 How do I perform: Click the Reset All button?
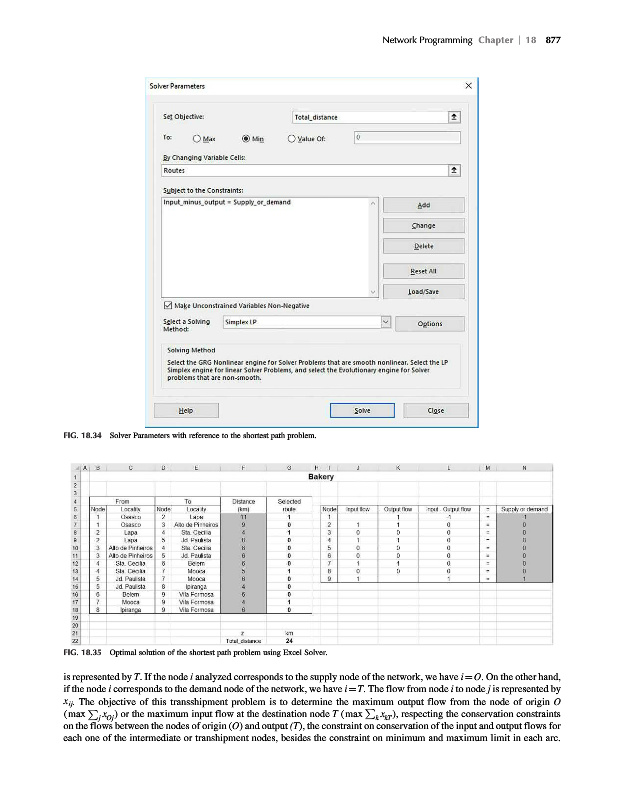(x=424, y=271)
